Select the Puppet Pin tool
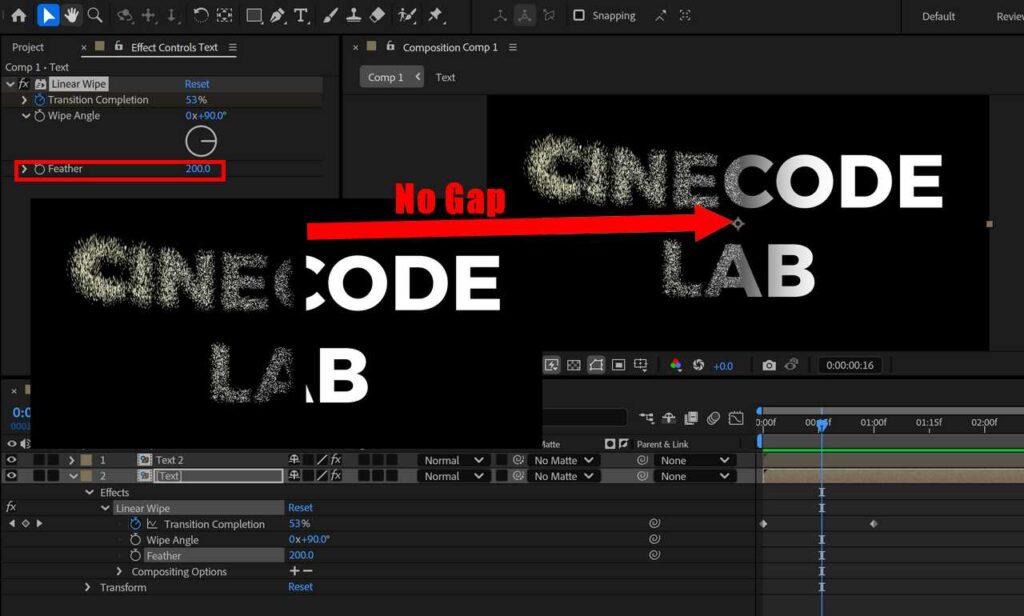 click(436, 15)
